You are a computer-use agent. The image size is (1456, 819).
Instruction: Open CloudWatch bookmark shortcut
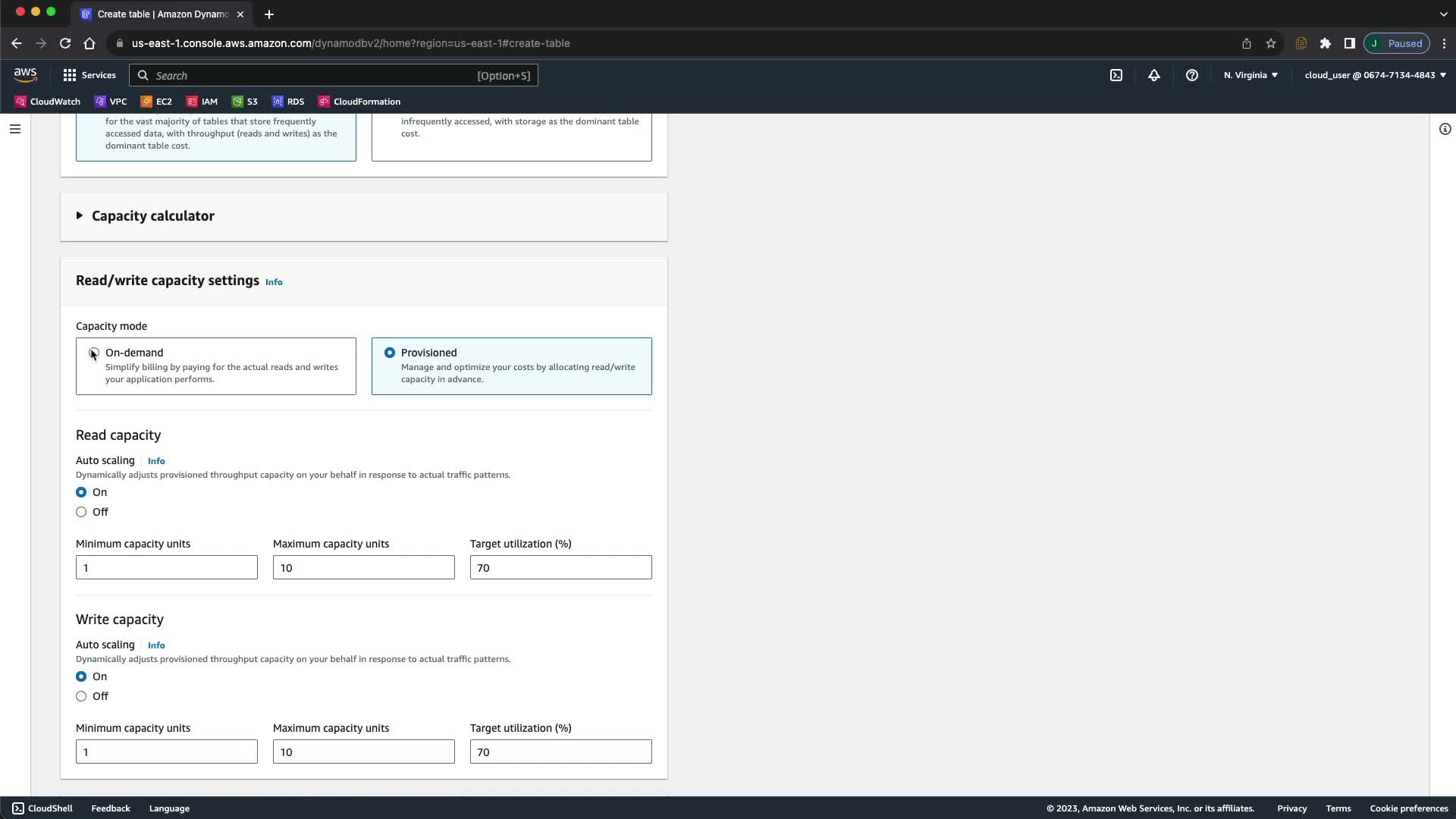coord(47,102)
